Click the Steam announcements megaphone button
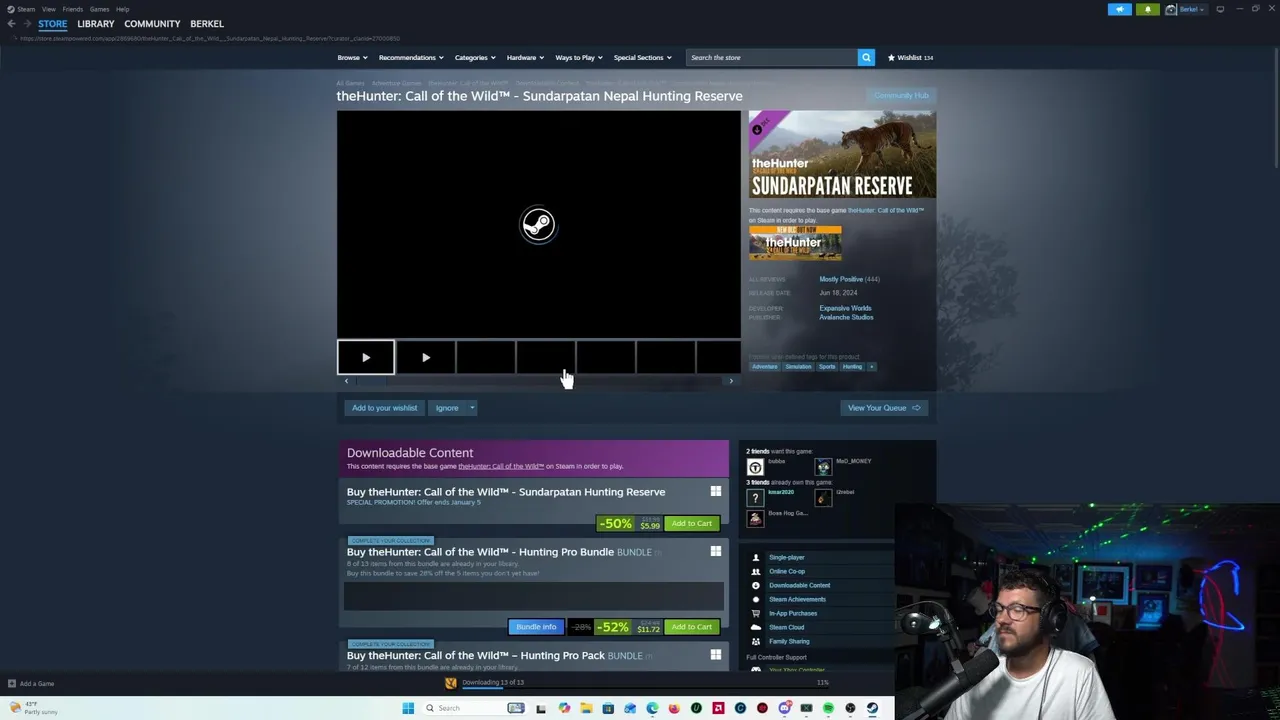The height and width of the screenshot is (720, 1280). click(x=1119, y=9)
